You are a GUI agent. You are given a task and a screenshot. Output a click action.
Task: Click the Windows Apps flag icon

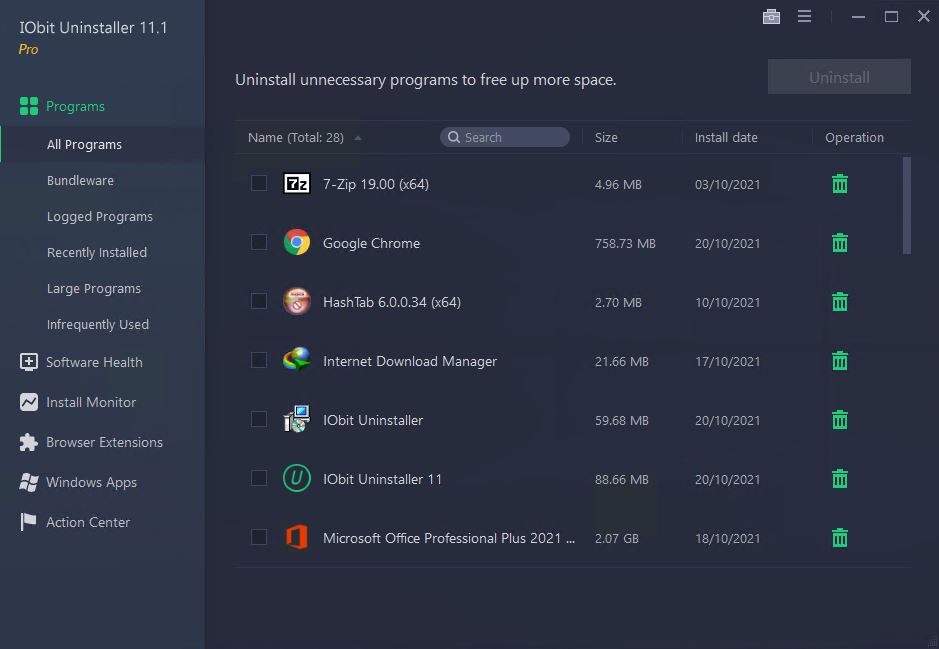coord(29,483)
